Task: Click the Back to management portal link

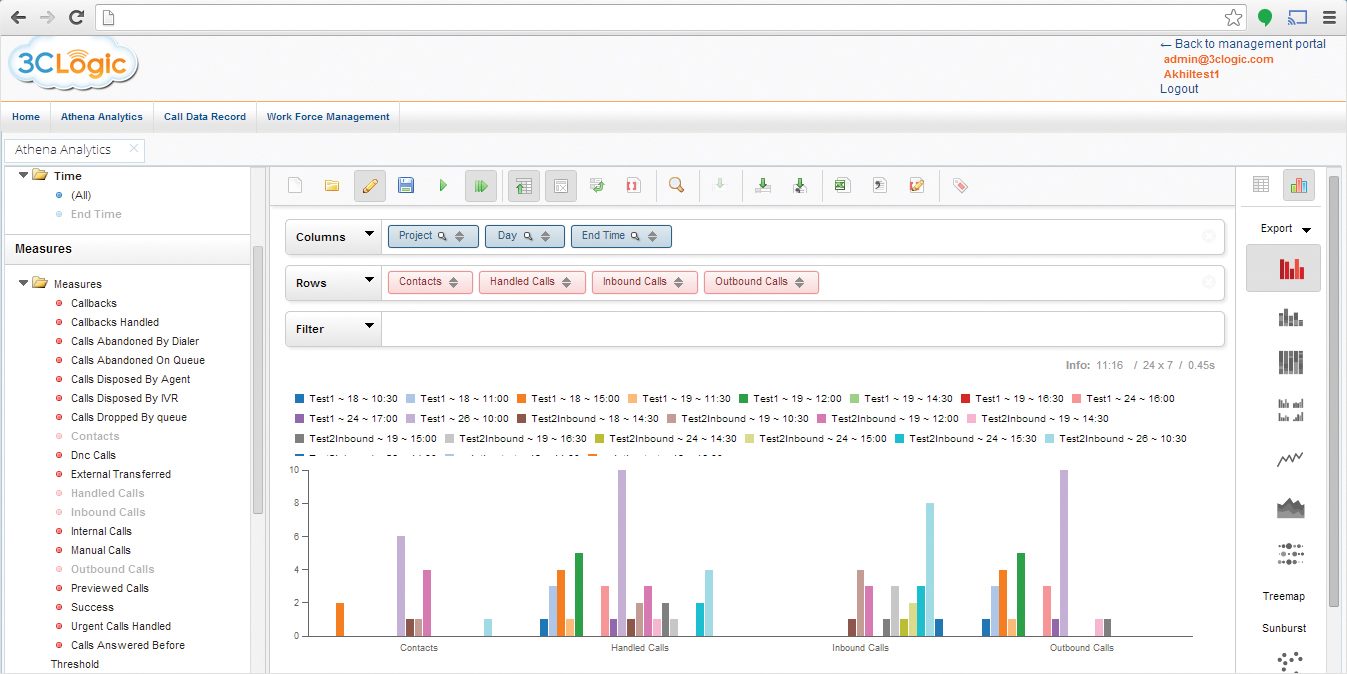Action: (x=1242, y=44)
